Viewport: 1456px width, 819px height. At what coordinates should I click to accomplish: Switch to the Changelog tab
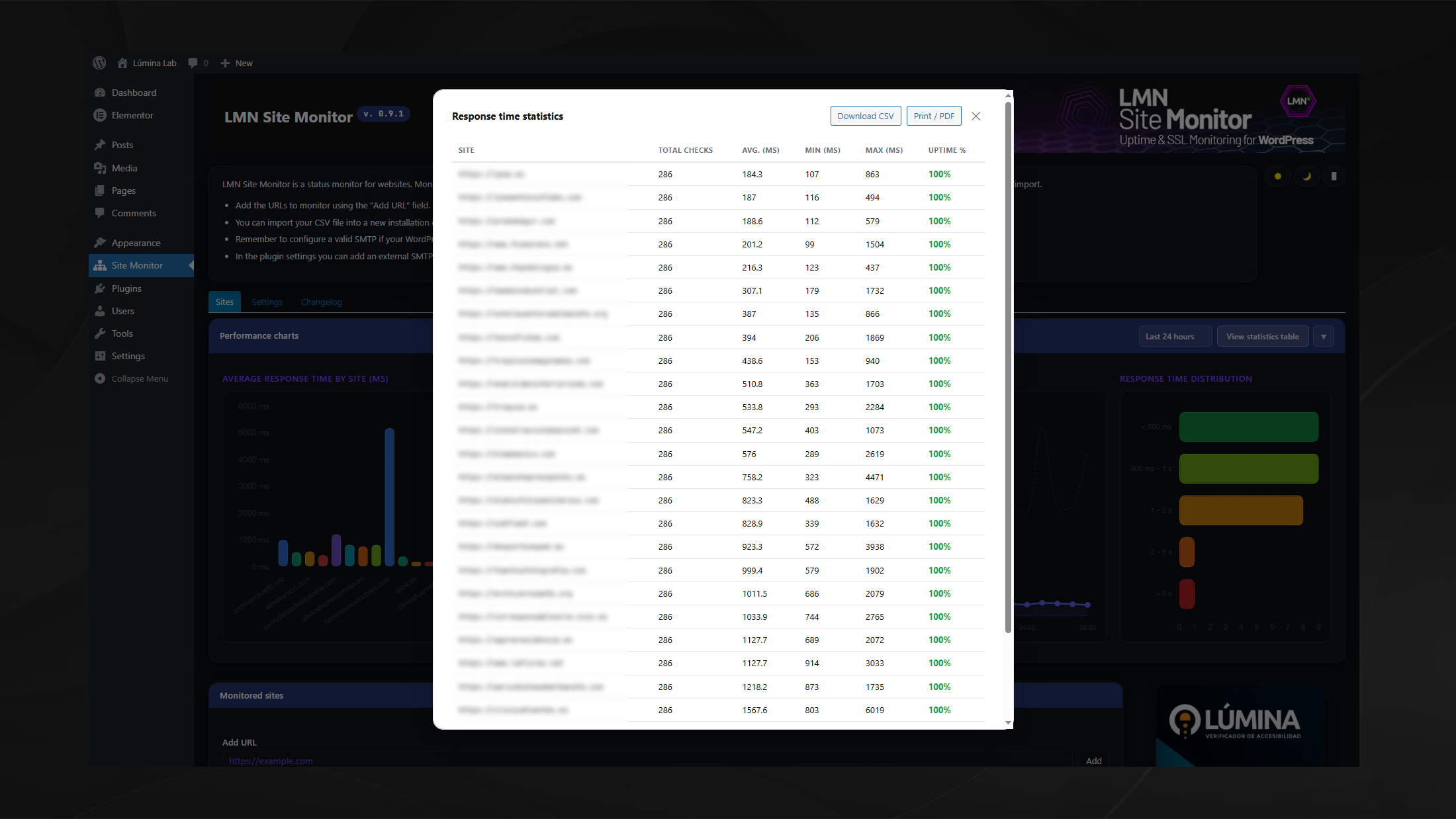click(x=321, y=302)
